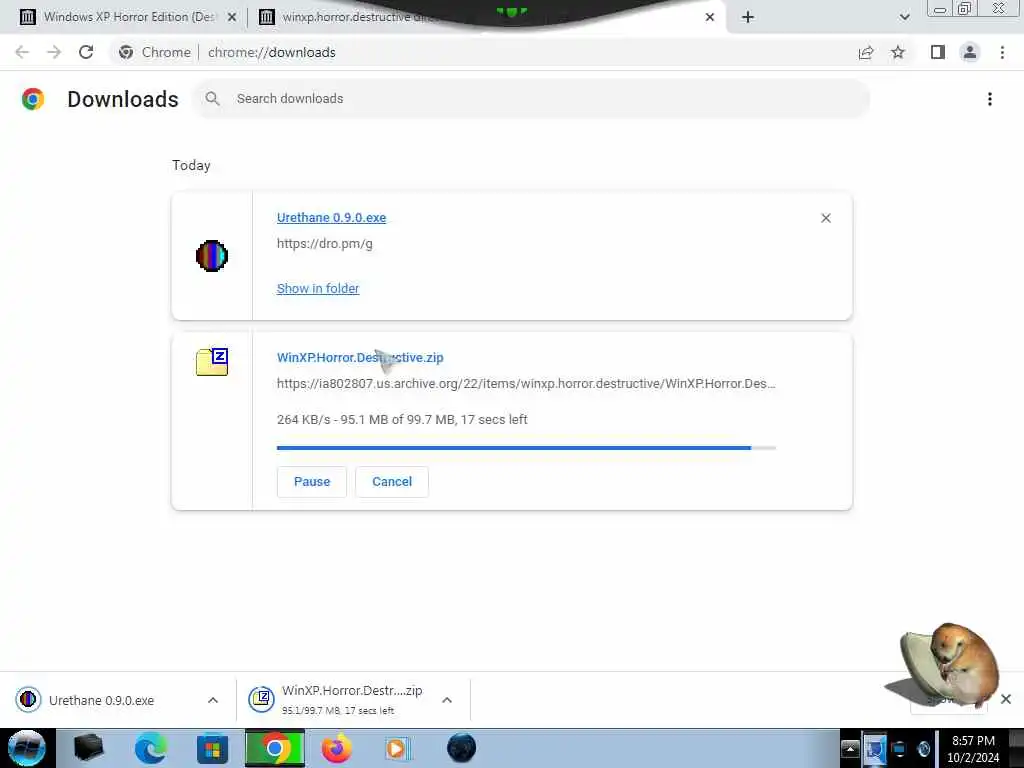1024x768 pixels.
Task: Expand options chevron for zip shelf item
Action: pyautogui.click(x=447, y=700)
